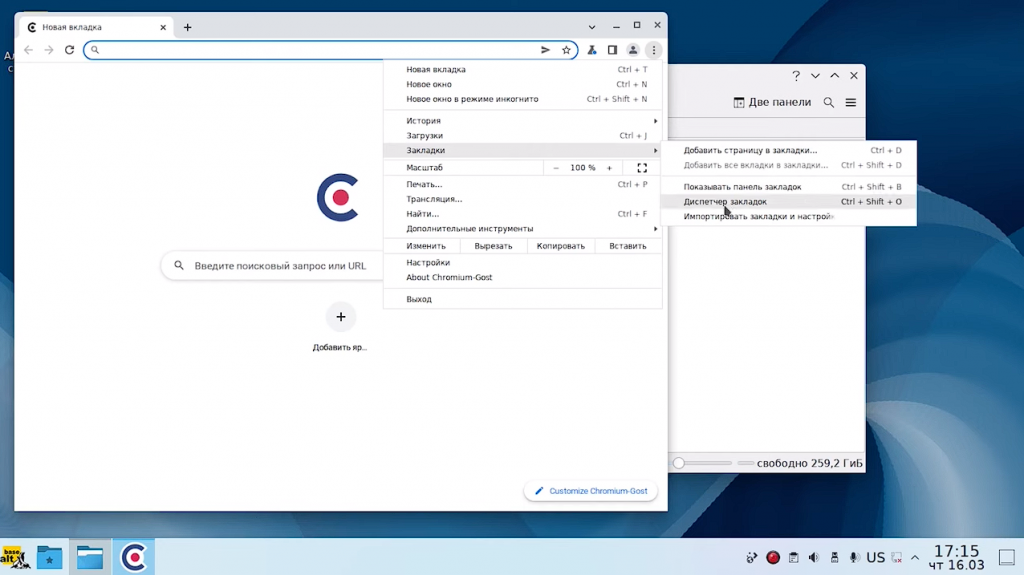1024x575 pixels.
Task: Adjust the zoom slider in file manager
Action: (x=679, y=463)
